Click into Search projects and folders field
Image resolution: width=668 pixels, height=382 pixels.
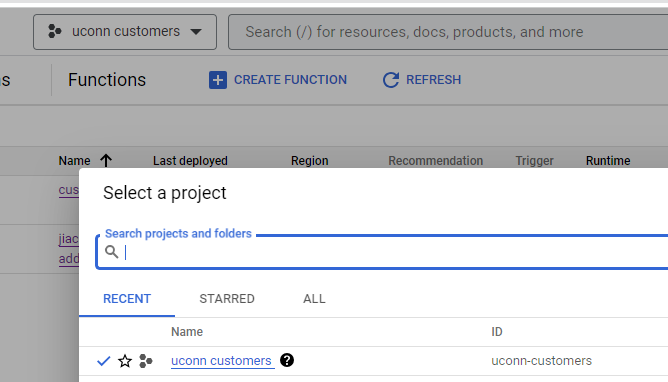(x=383, y=252)
